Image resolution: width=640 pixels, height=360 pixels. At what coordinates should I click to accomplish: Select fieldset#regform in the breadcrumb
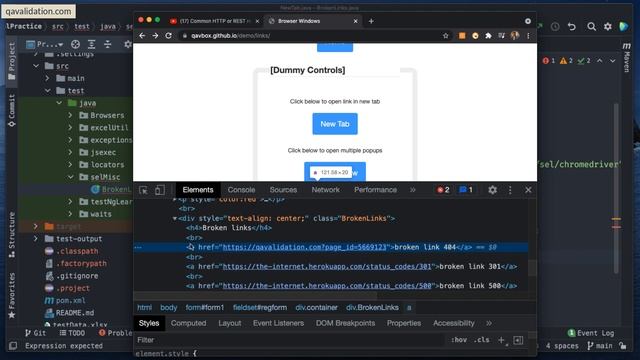260,308
